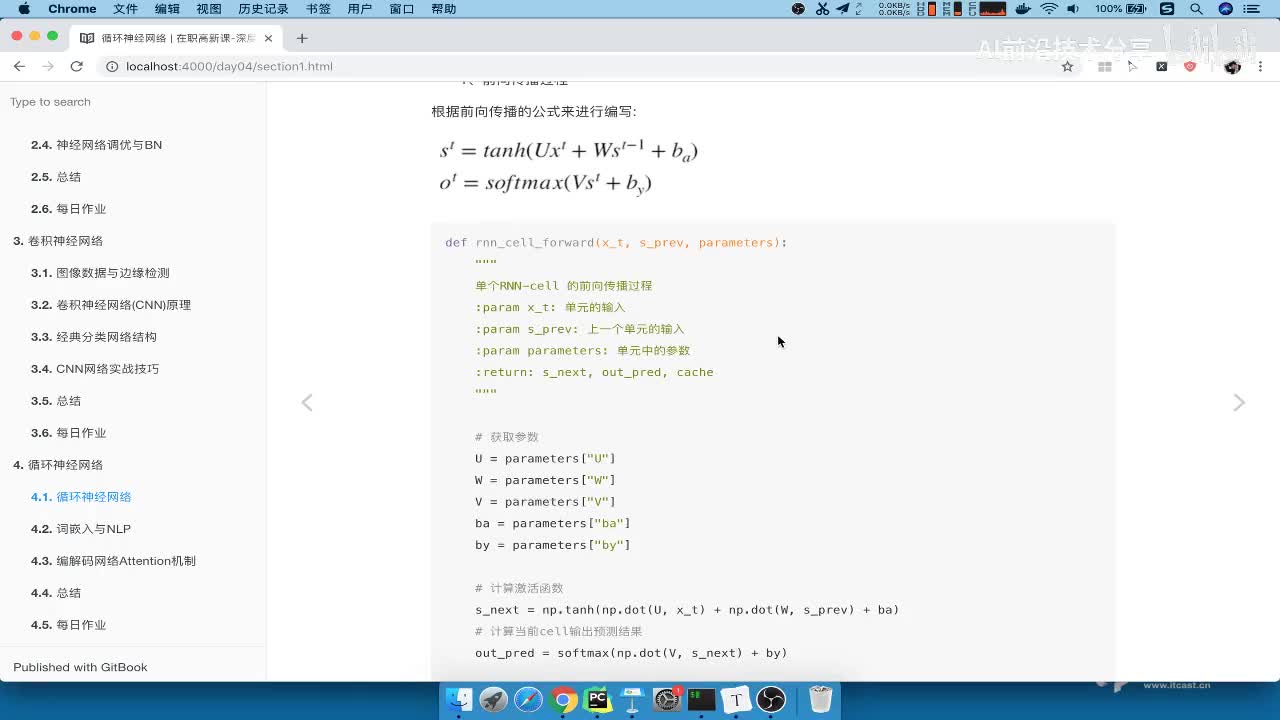The height and width of the screenshot is (720, 1280).
Task: Open section 3.5 总结
Action: point(56,401)
